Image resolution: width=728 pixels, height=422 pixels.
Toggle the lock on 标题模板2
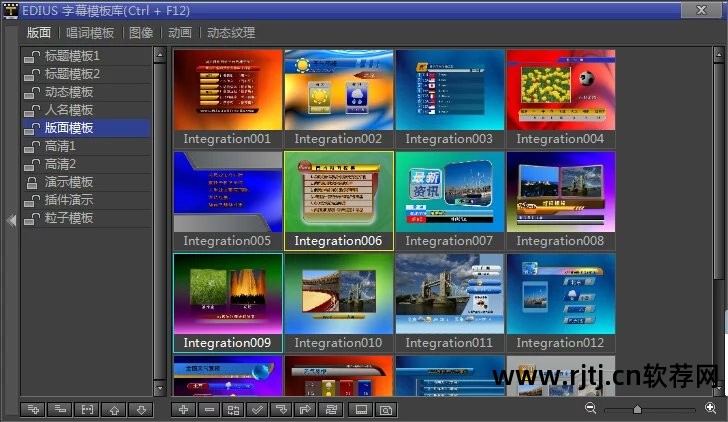32,74
